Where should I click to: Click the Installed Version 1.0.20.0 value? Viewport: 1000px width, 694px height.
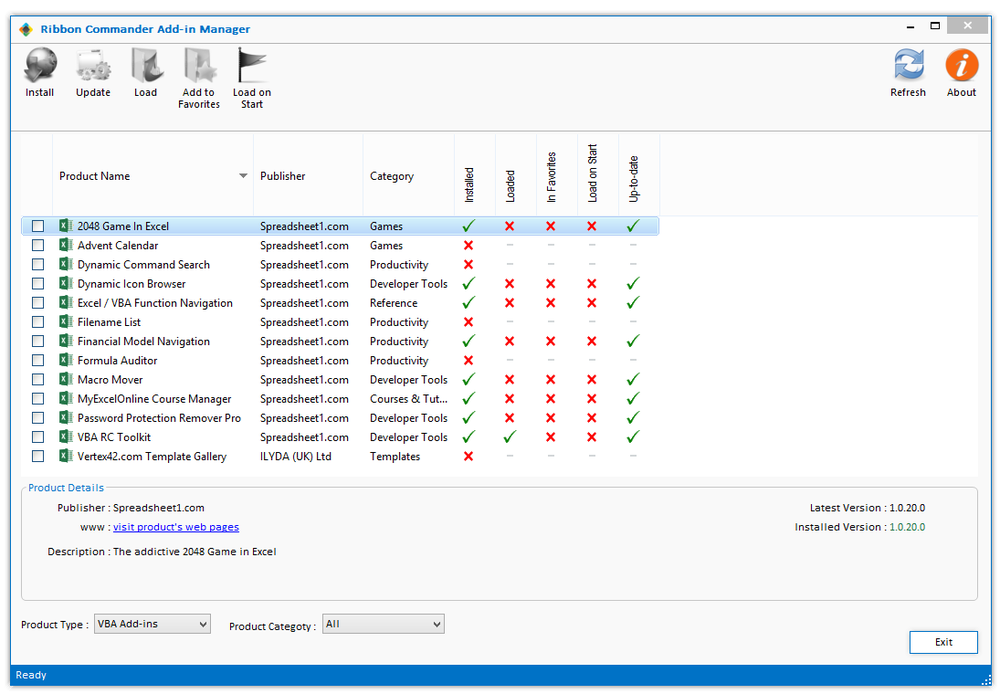pos(907,527)
